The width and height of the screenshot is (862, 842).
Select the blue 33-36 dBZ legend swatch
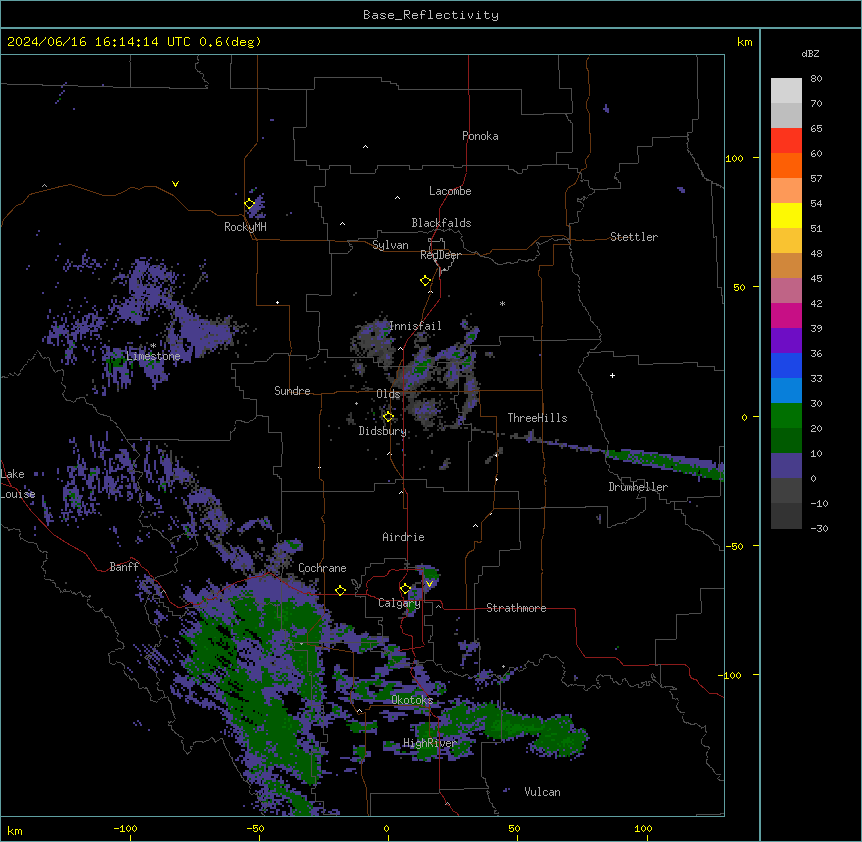(x=786, y=365)
